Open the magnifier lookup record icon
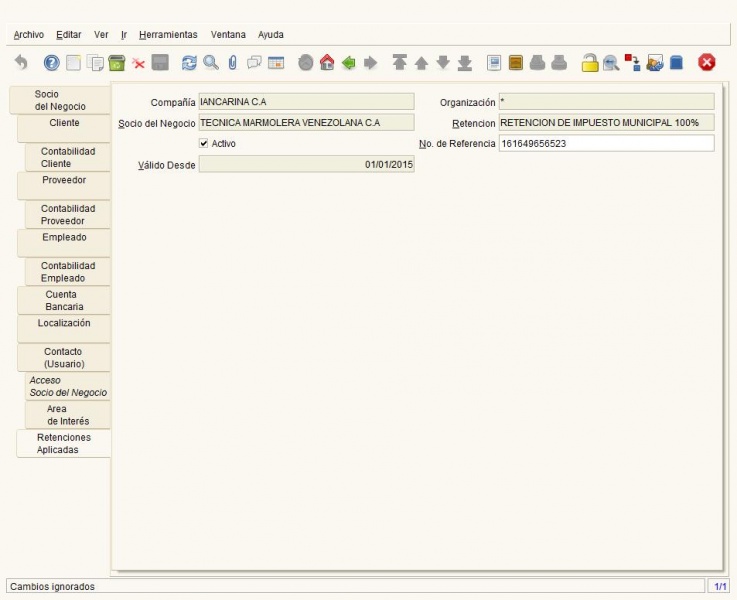 coord(211,62)
